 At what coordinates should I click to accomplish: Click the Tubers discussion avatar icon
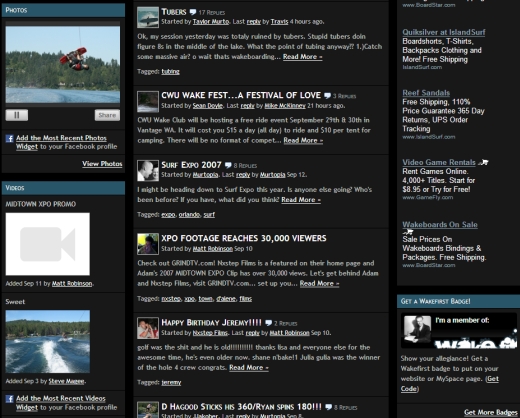click(x=148, y=17)
